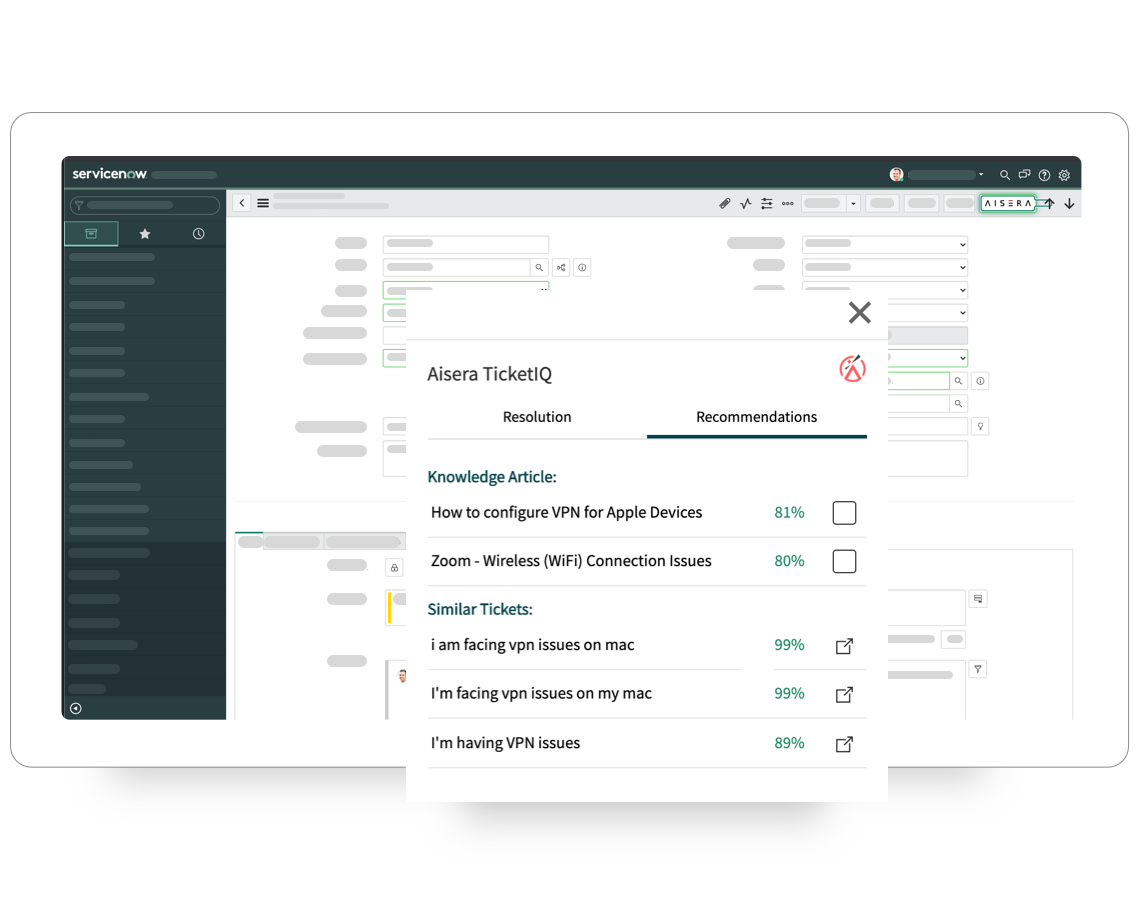Click the first form text field
1140x900 pixels.
point(465,244)
